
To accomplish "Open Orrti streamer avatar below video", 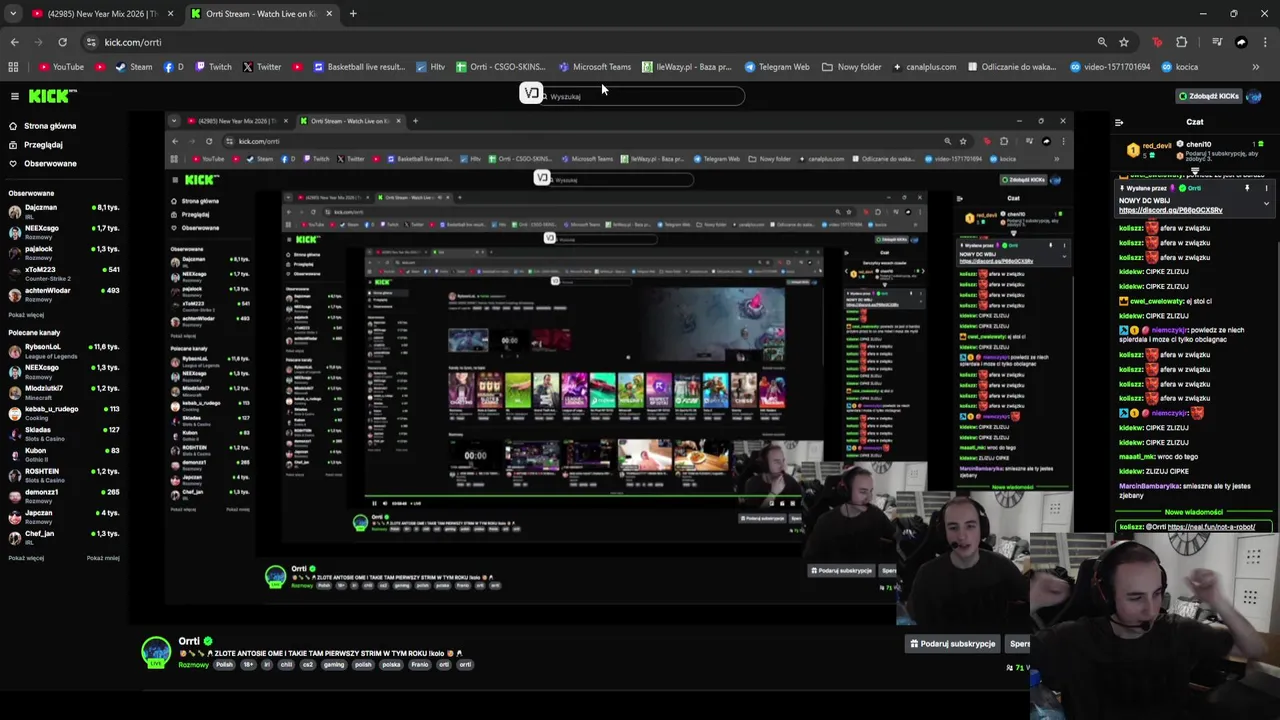I will 156,652.
